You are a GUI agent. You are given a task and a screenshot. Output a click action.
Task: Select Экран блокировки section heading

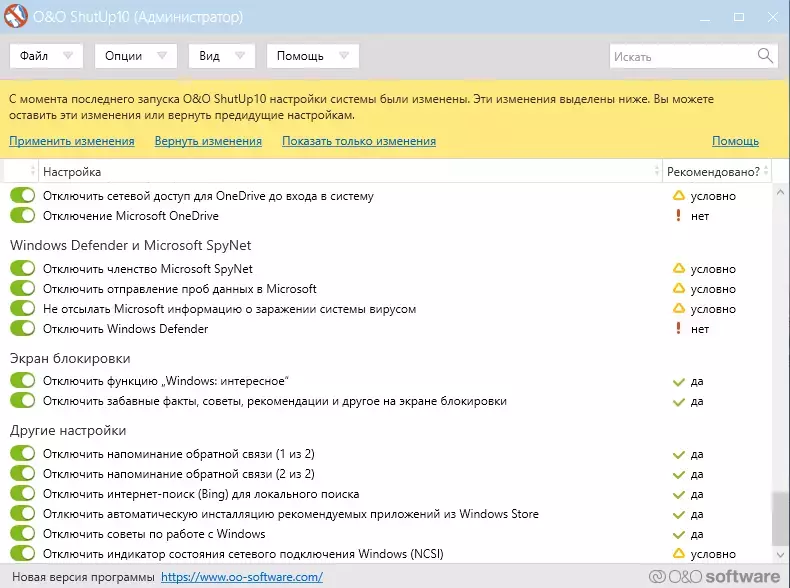(70, 359)
